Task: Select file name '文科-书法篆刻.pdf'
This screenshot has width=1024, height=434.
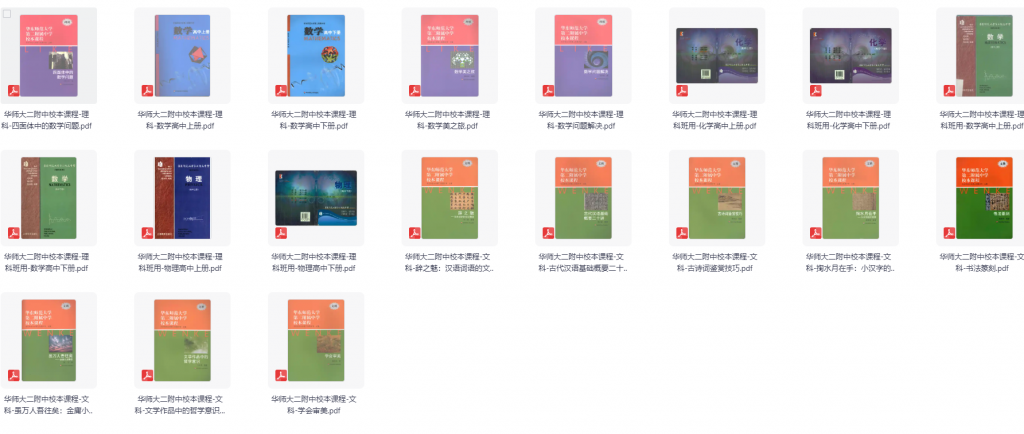Action: tap(982, 262)
